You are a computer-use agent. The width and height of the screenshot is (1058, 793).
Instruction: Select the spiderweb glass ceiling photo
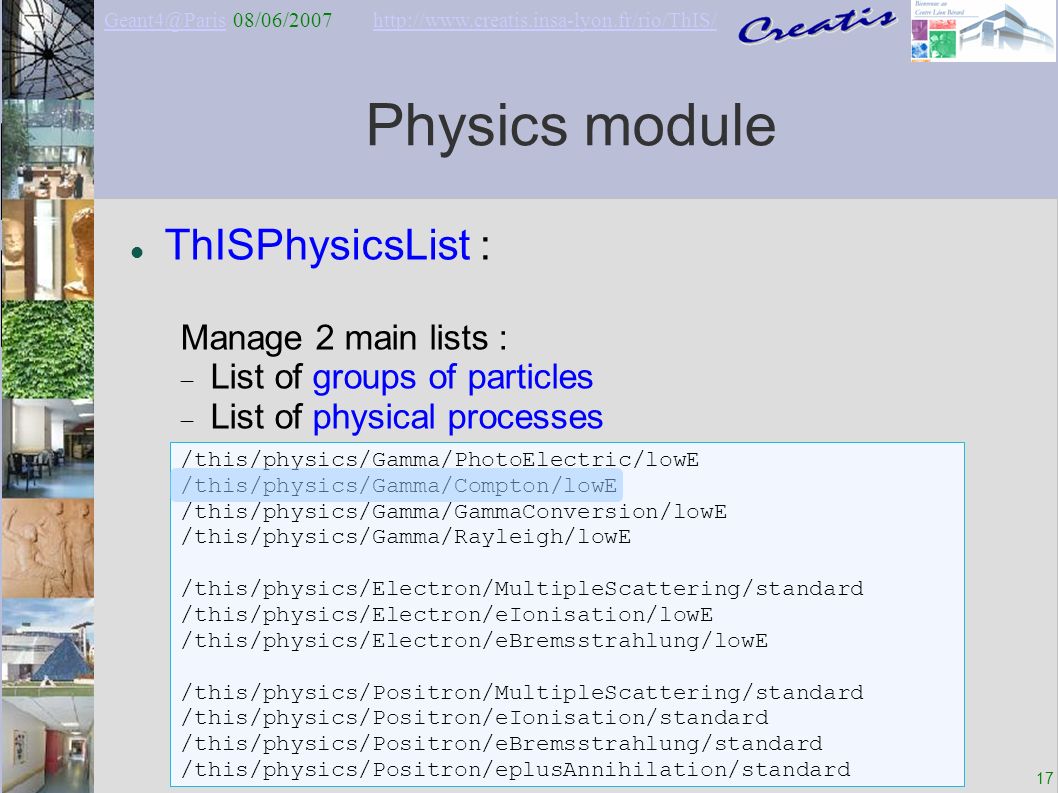pos(48,49)
